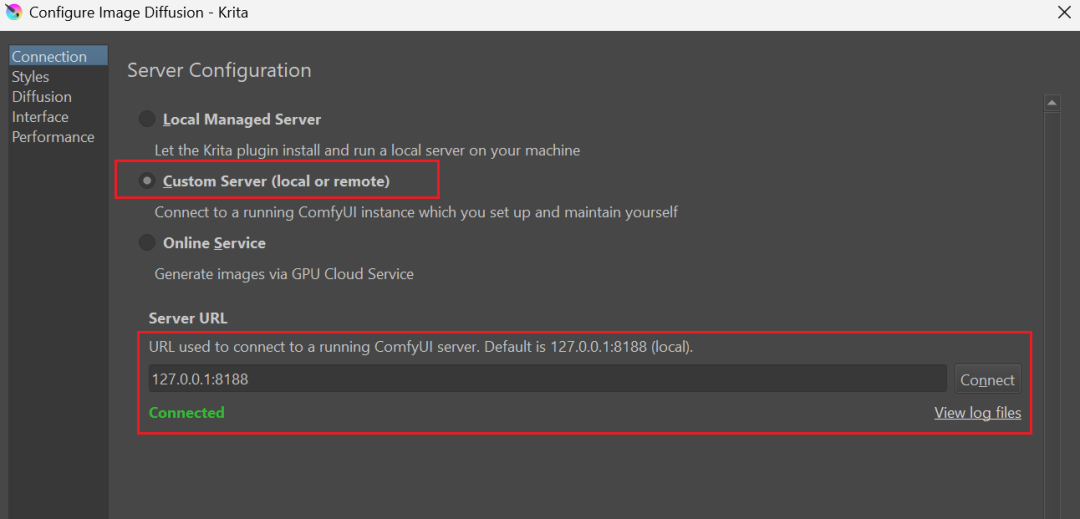Click the Server Configuration heading
The width and height of the screenshot is (1080, 519).
coord(219,70)
